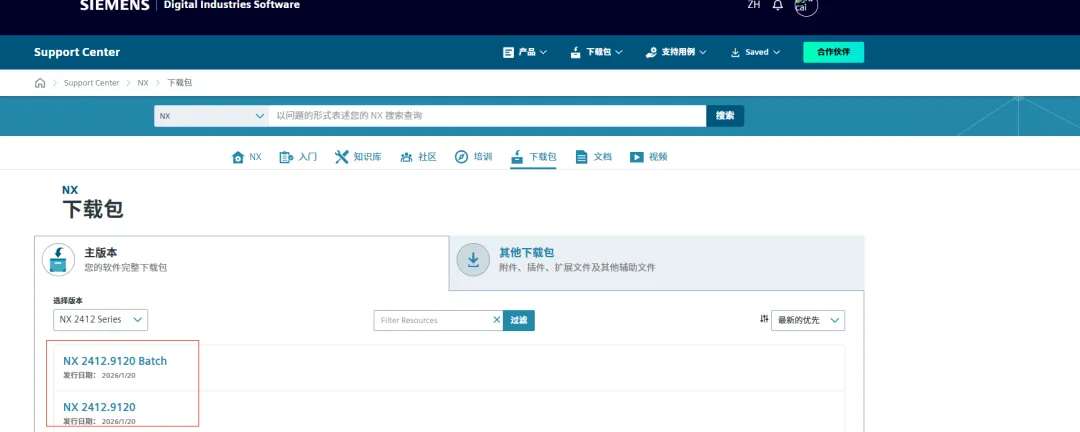Open NX 2412.9120 download
This screenshot has height=432, width=1080.
(99, 407)
